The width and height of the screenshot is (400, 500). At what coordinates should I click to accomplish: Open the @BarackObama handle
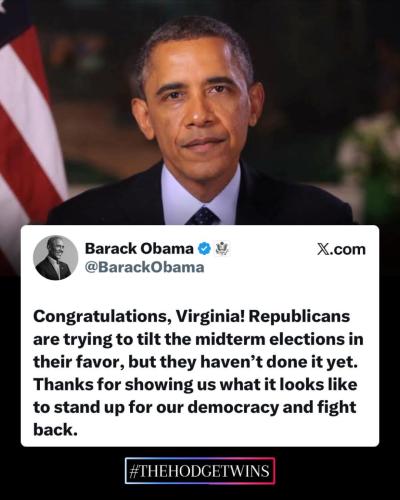145,267
